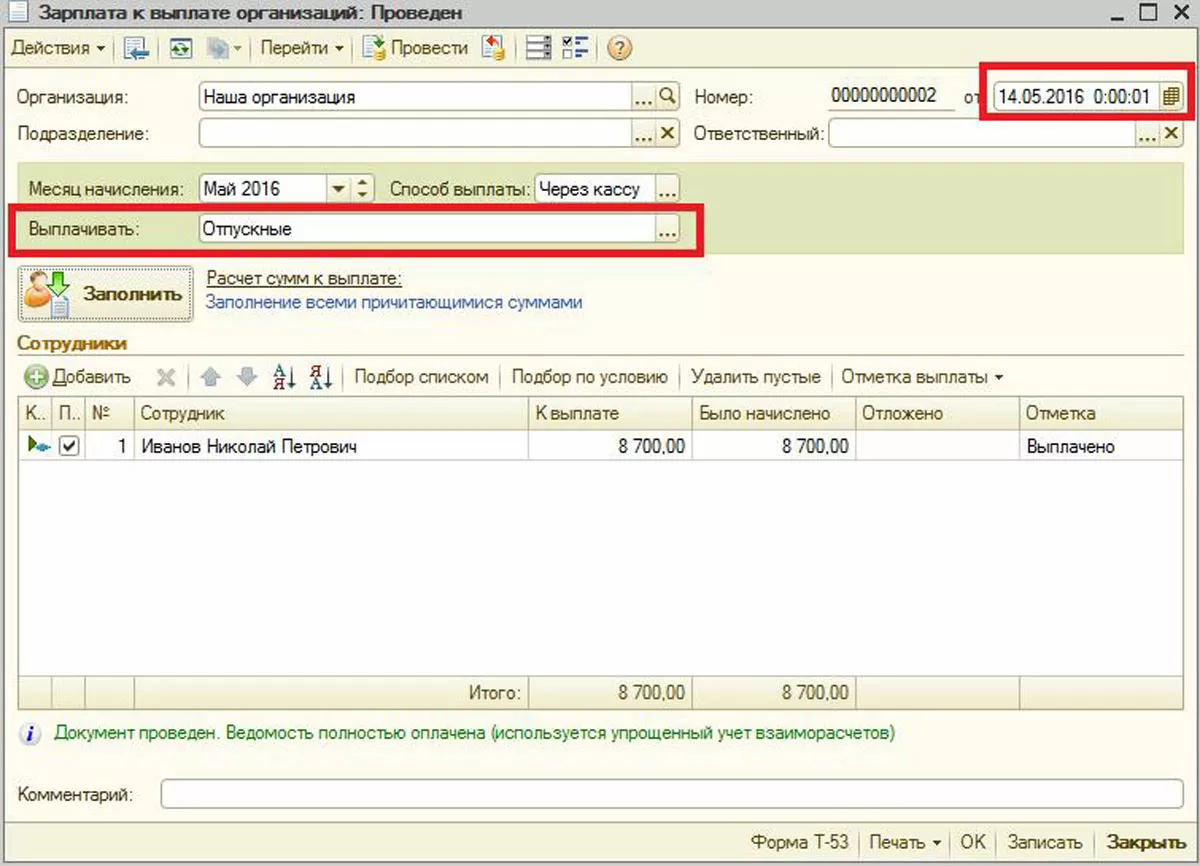Click link Заполнение всеми причитающимися суммами

pyautogui.click(x=393, y=302)
